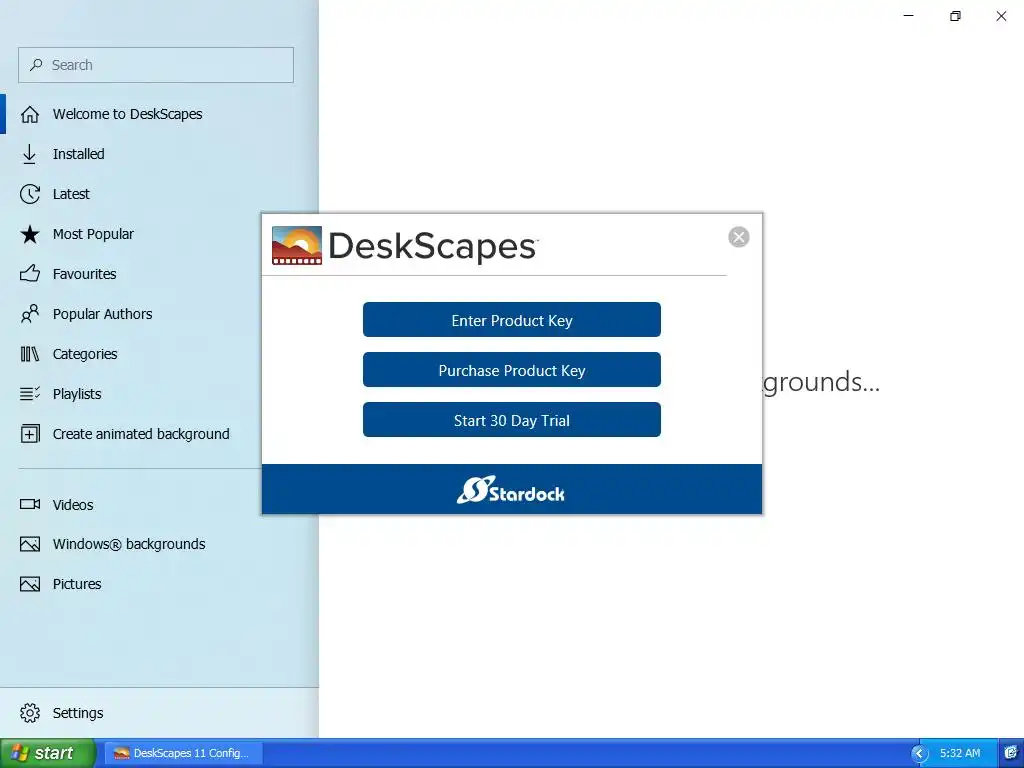The width and height of the screenshot is (1024, 768).
Task: Close the DeskScapes main window
Action: 1001,16
